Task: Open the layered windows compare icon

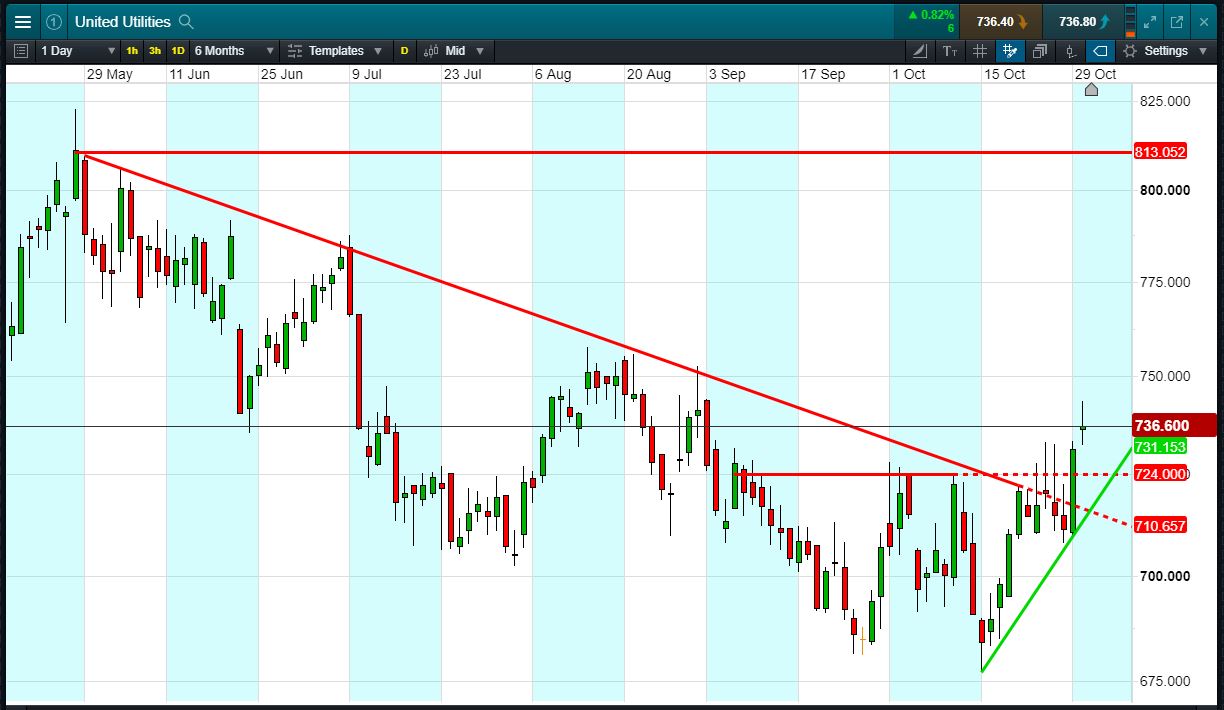Action: point(1040,51)
